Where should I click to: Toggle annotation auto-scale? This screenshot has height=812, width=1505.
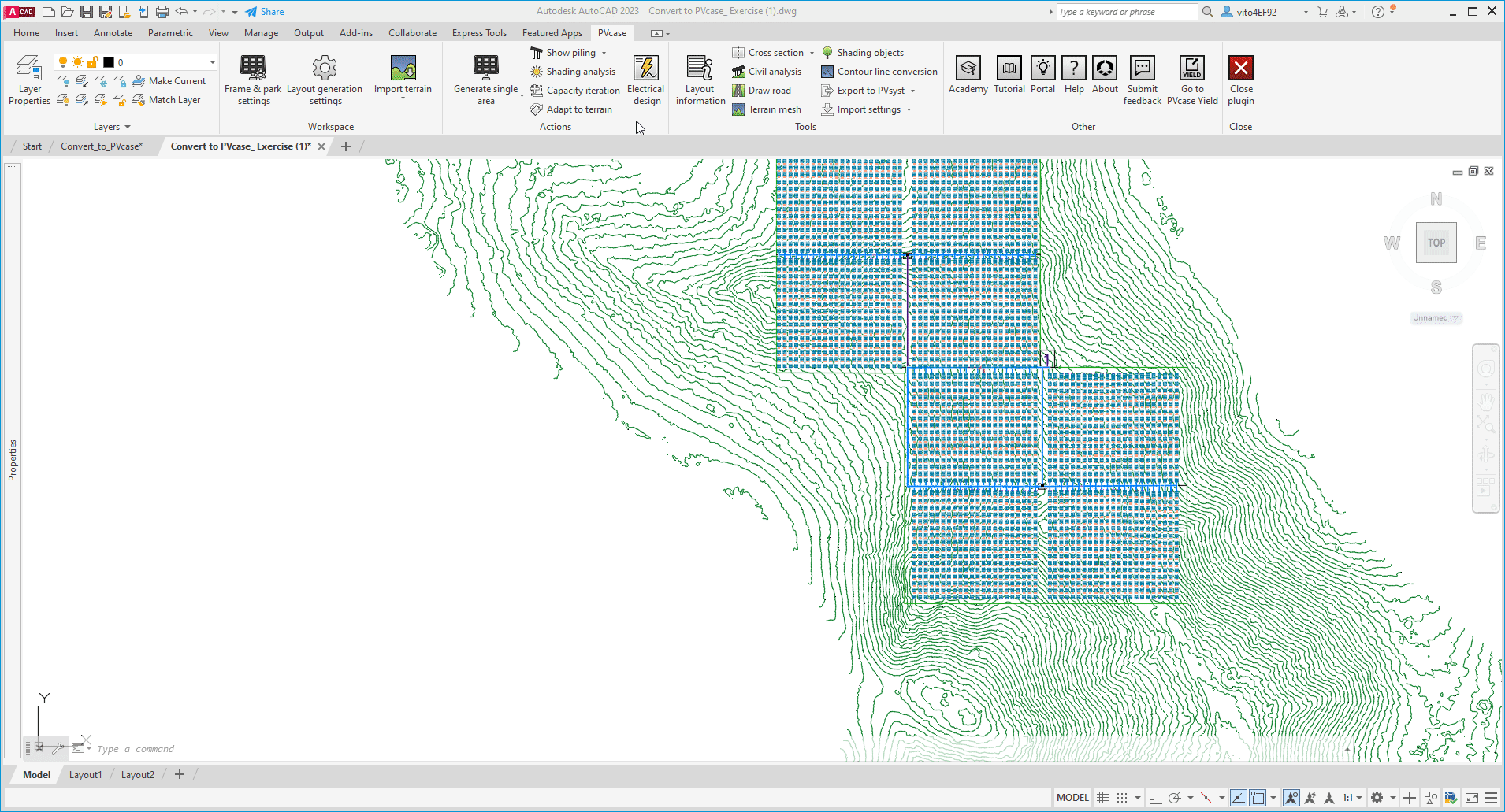coord(1310,798)
